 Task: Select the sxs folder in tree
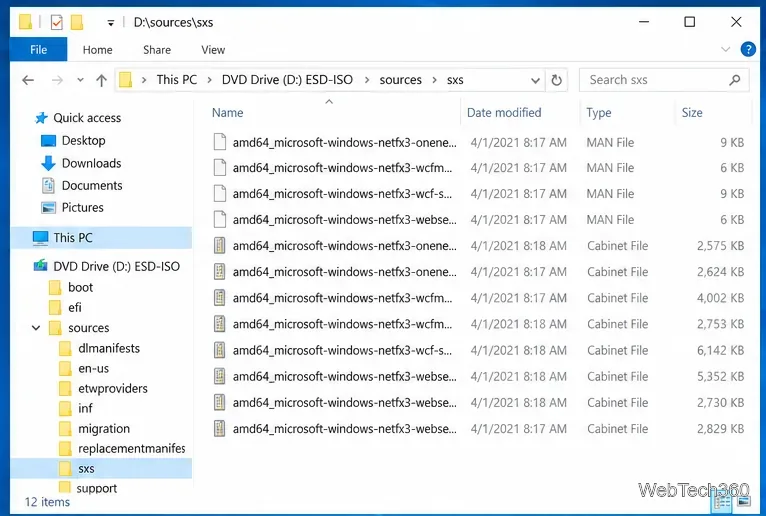click(101, 469)
